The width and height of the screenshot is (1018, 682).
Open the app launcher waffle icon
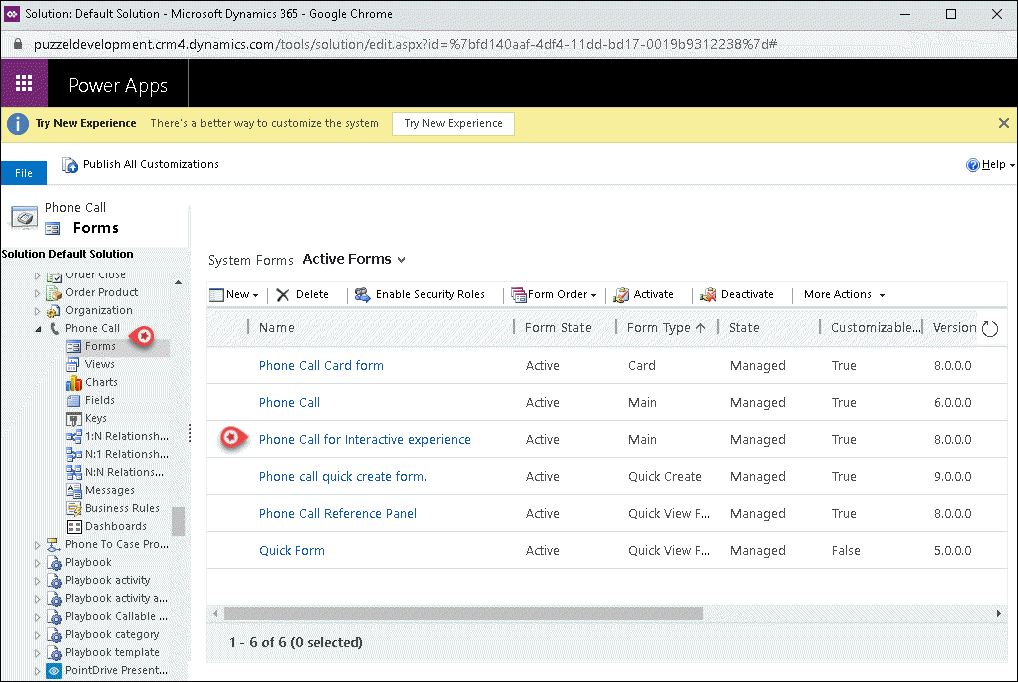[x=24, y=84]
